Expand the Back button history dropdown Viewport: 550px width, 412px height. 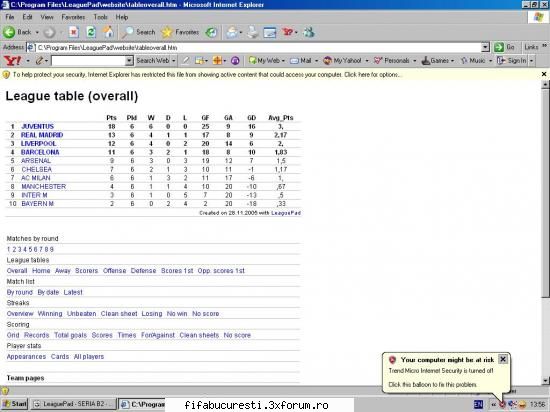point(37,33)
